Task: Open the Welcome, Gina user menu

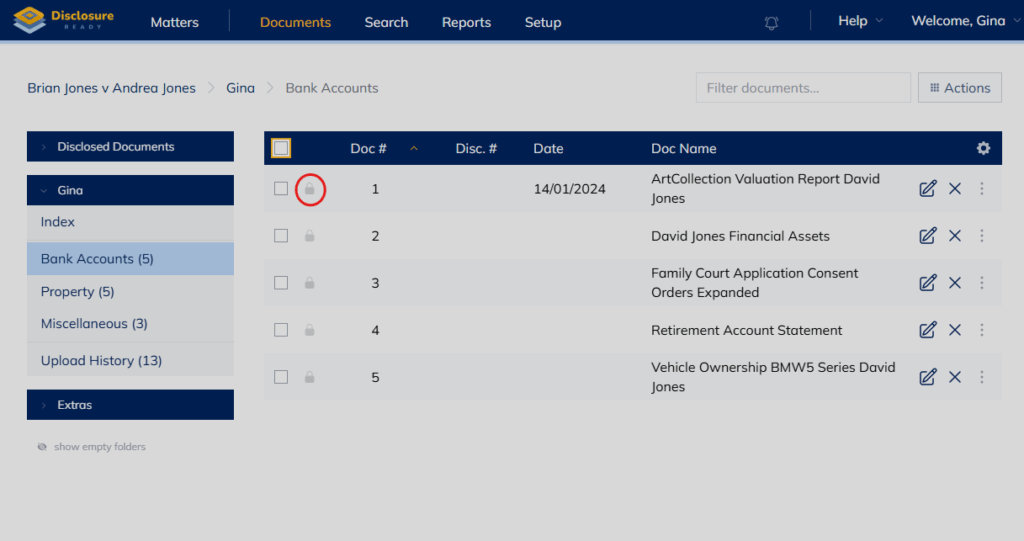Action: [965, 21]
